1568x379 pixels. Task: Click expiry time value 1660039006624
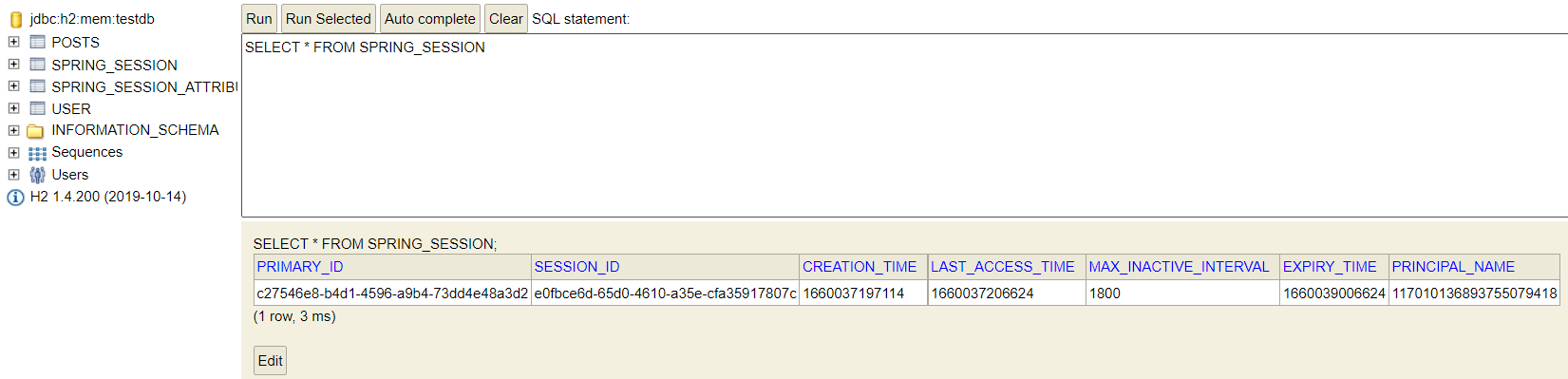tap(1333, 294)
